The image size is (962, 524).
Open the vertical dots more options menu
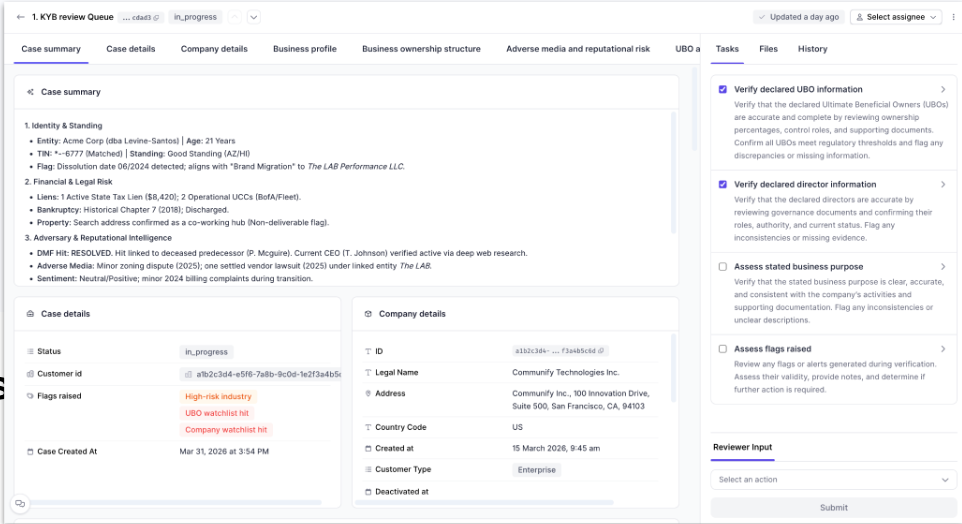(953, 17)
